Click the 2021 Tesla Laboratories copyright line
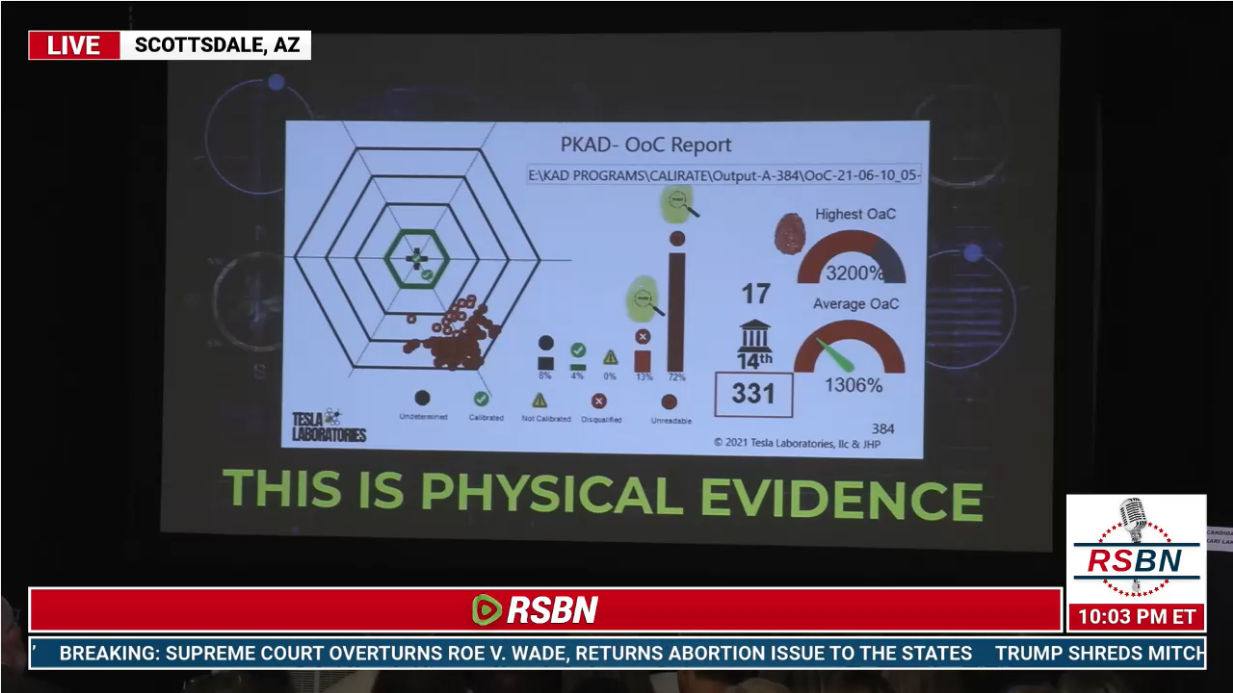The height and width of the screenshot is (693, 1233). (797, 443)
